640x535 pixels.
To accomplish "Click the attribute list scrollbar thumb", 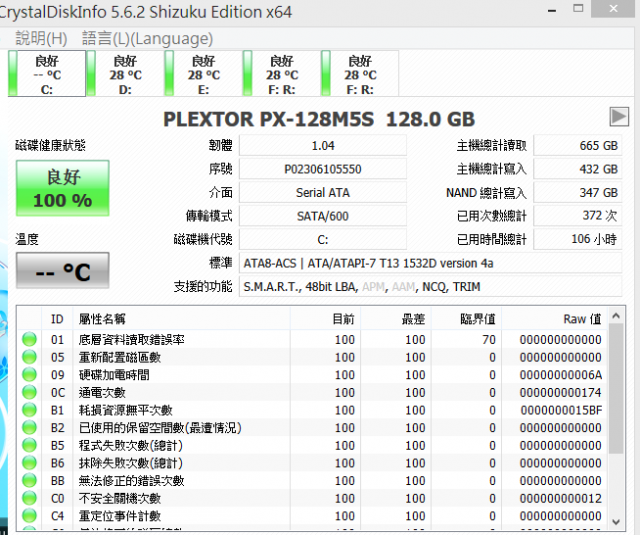I will click(x=616, y=388).
